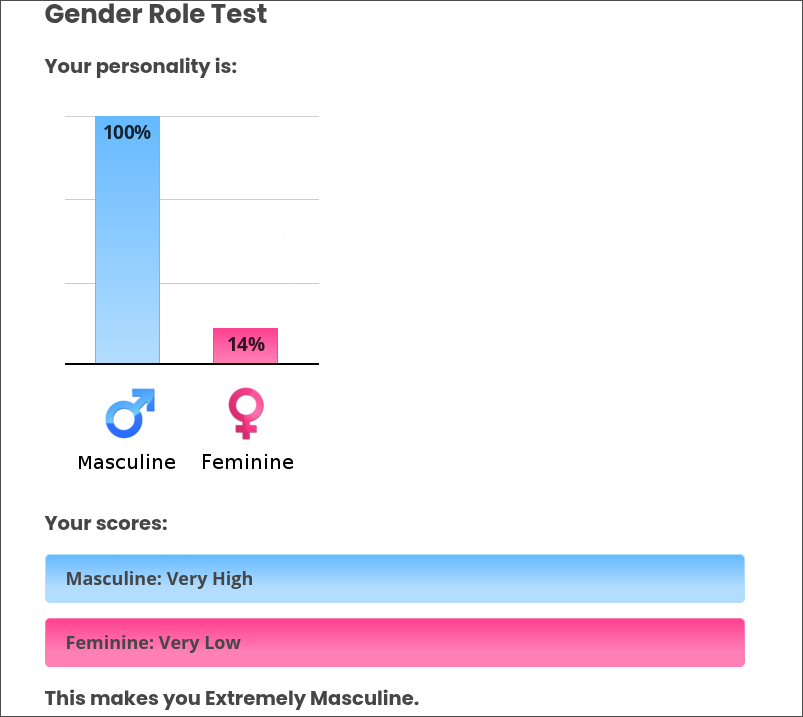
Task: Click the Feminine label under the chart
Action: (x=247, y=462)
